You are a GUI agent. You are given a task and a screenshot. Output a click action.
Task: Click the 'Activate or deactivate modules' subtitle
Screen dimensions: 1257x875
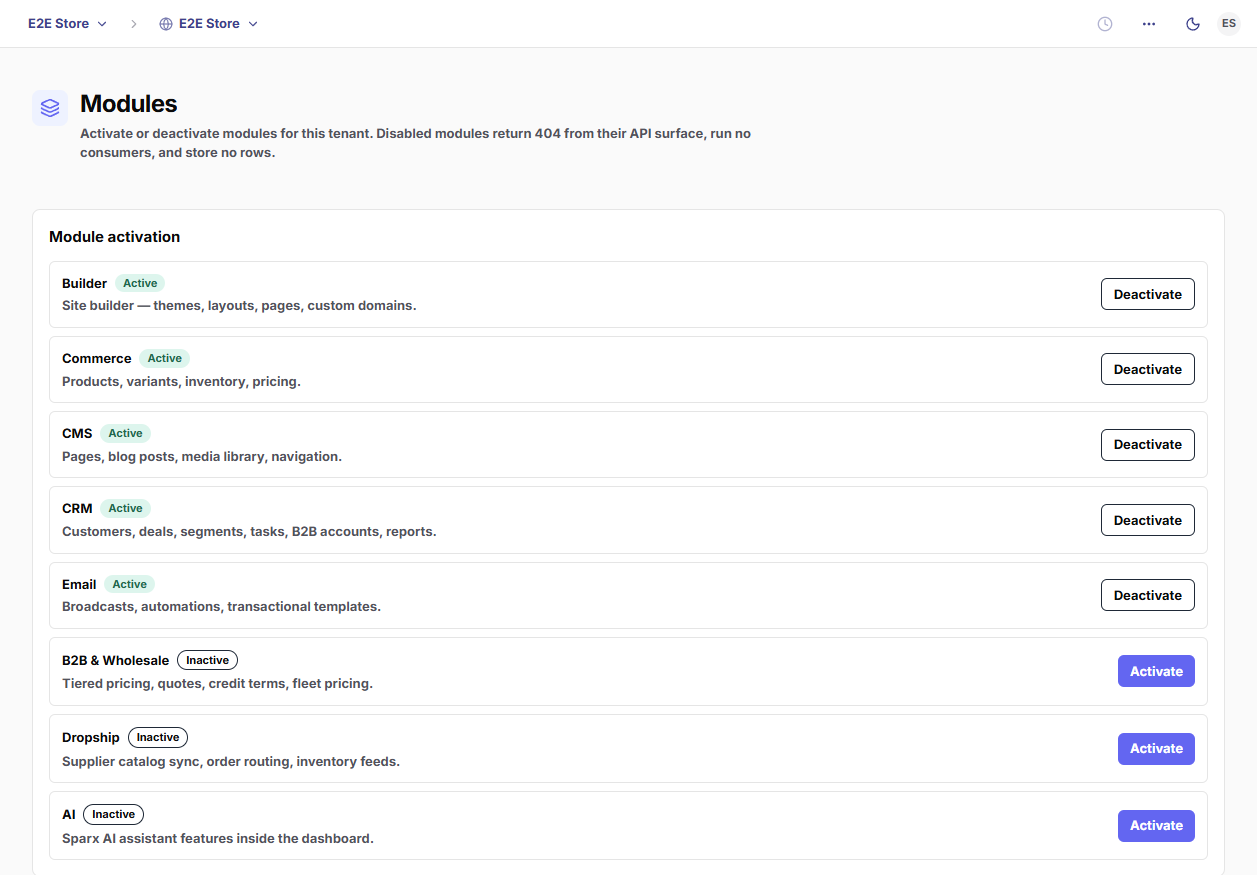tap(415, 143)
